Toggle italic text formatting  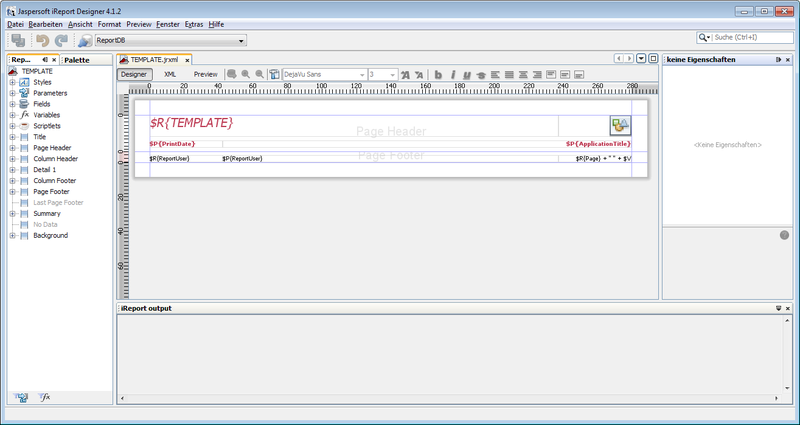(x=452, y=74)
